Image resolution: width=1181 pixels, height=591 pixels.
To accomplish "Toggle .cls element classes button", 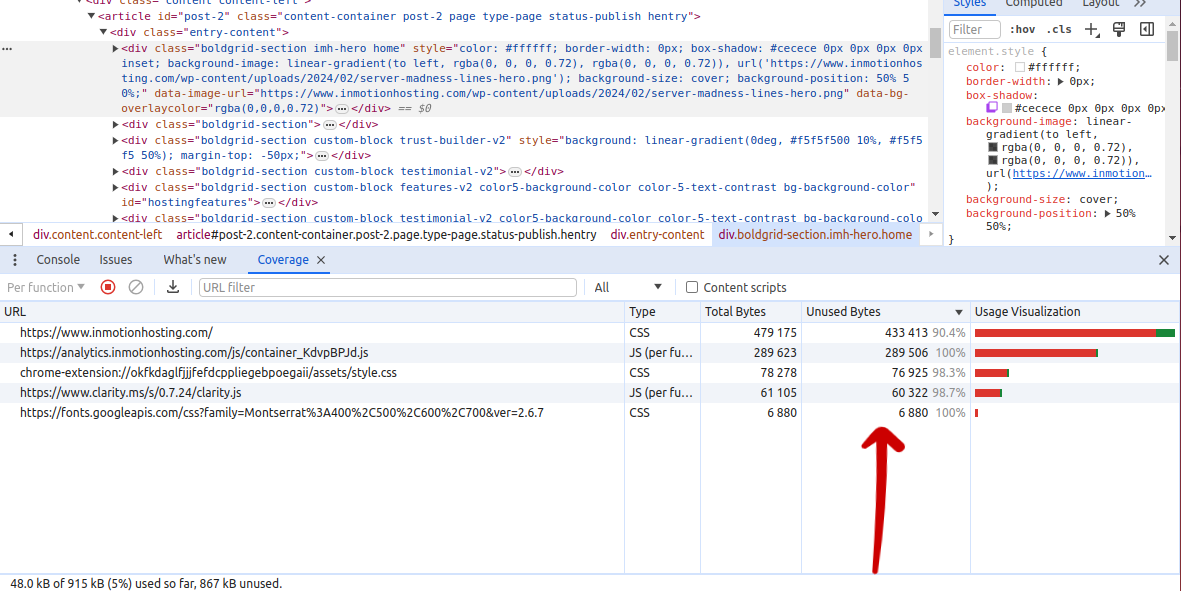I will pos(1059,29).
